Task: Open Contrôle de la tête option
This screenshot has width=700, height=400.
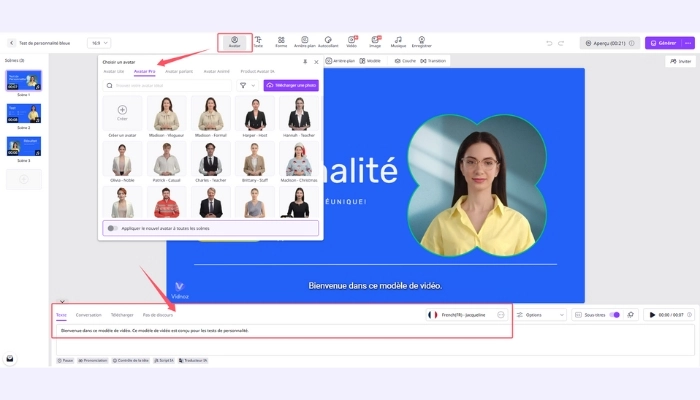Action: tap(131, 360)
